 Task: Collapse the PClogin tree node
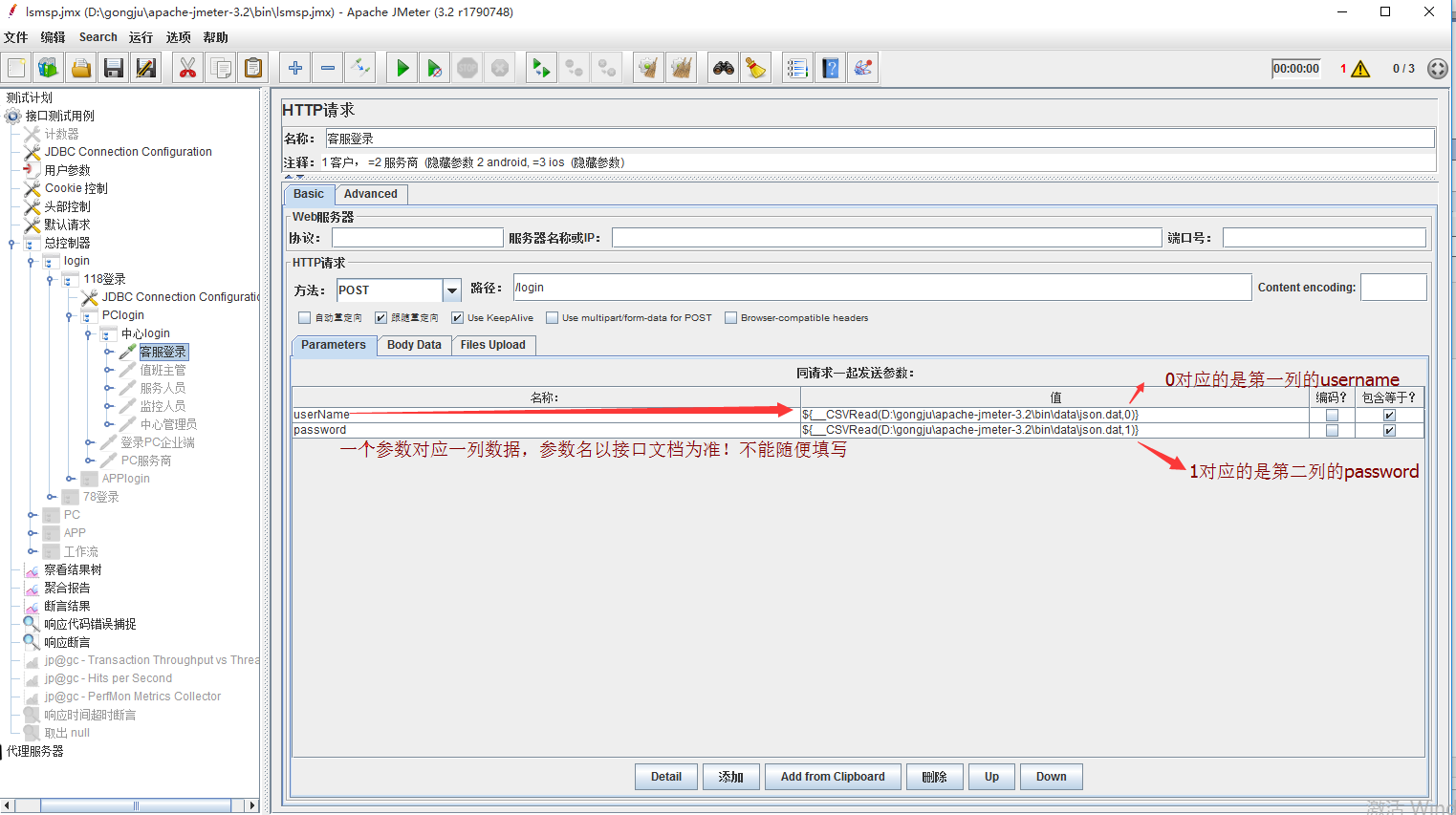pos(70,316)
